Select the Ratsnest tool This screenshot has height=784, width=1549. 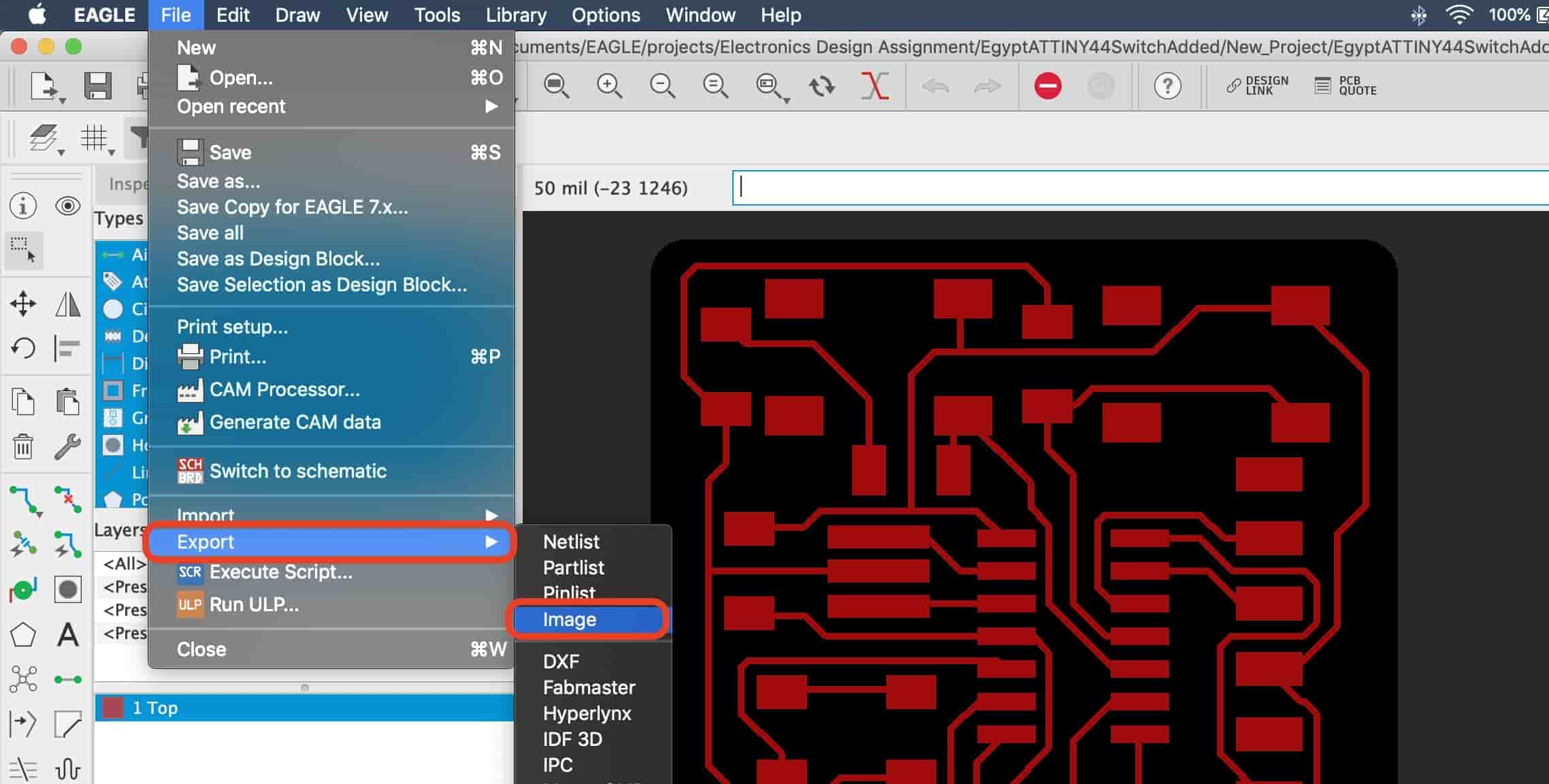tap(23, 679)
